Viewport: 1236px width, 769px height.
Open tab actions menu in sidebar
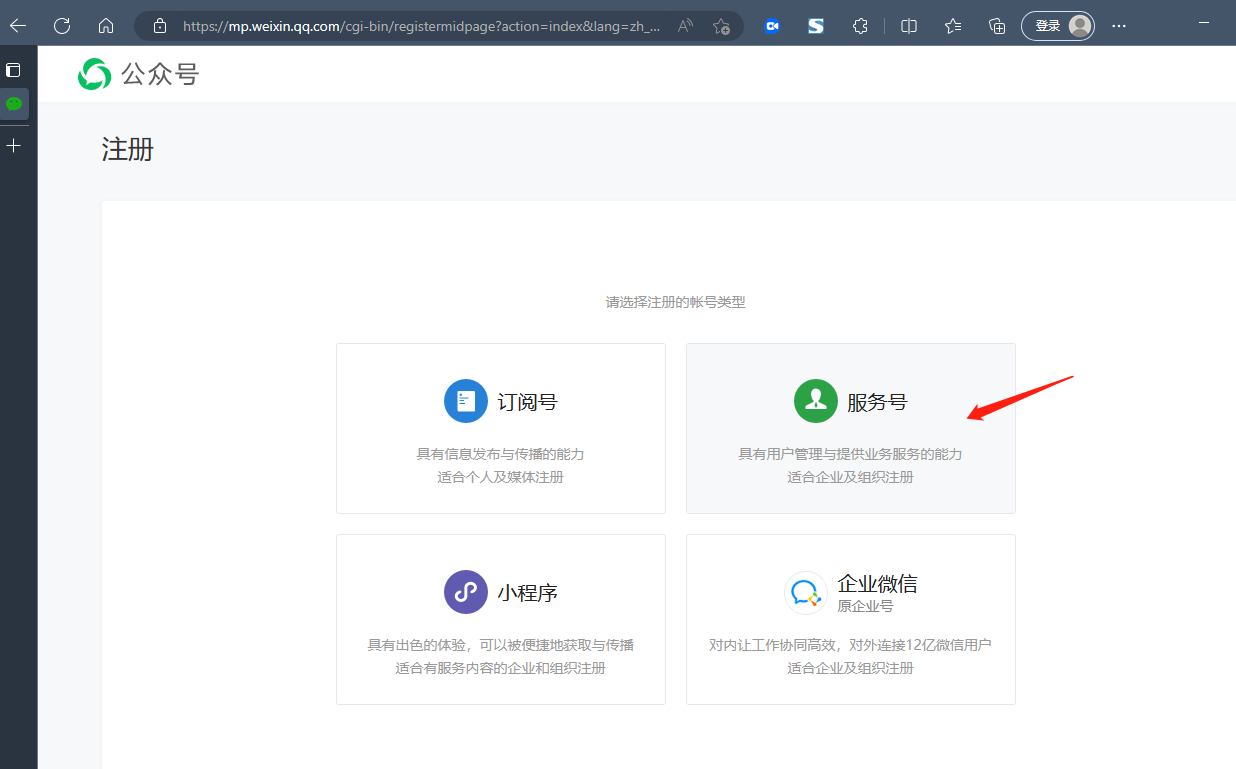(x=14, y=70)
